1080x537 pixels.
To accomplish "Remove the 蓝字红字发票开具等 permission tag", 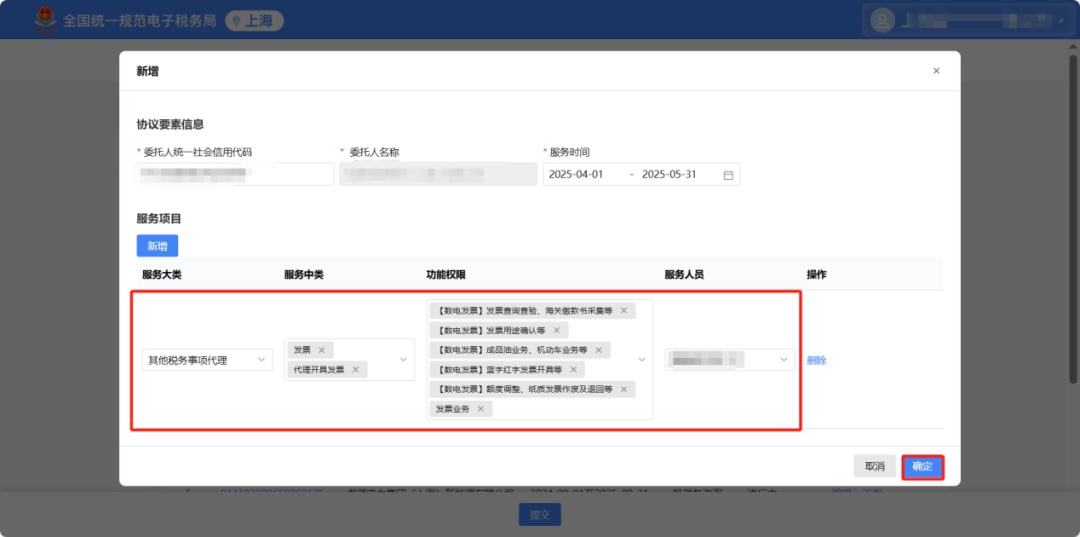I will 573,370.
